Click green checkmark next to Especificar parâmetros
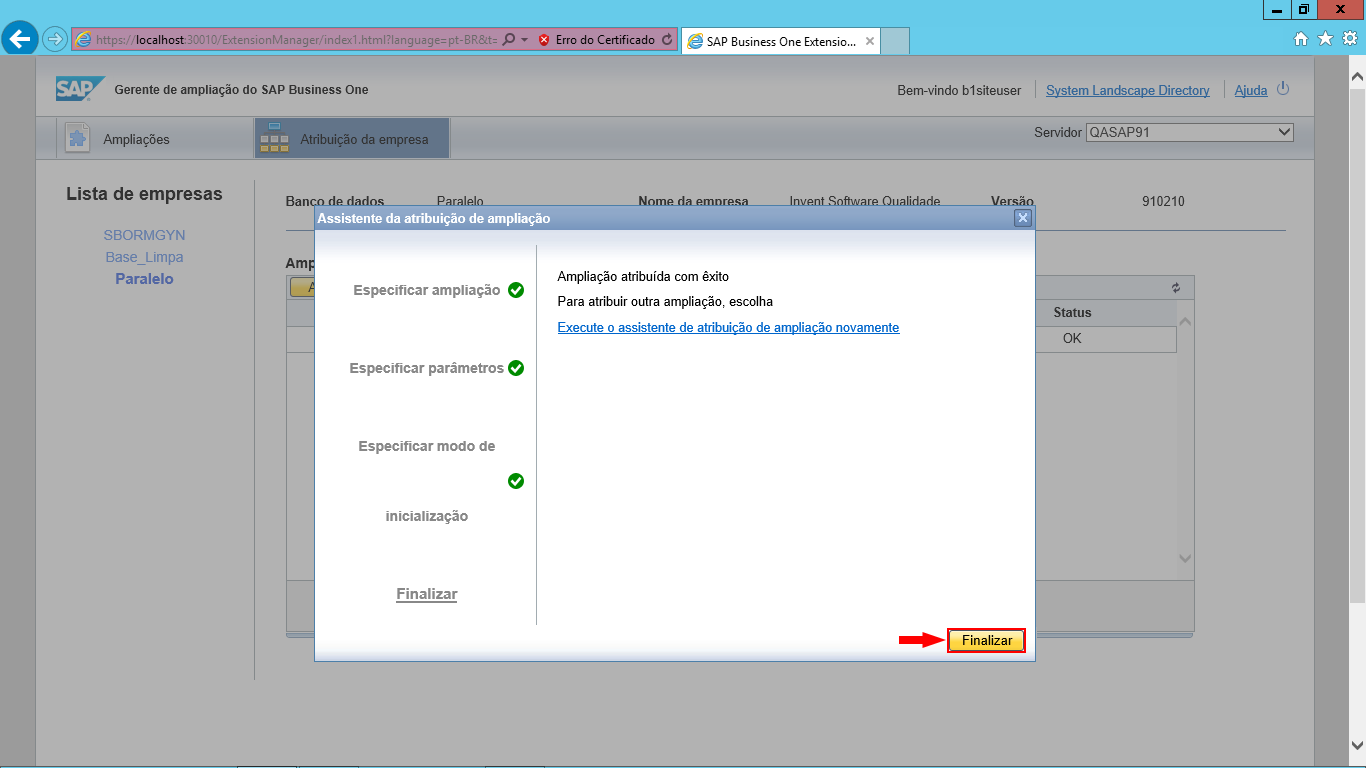The image size is (1366, 768). click(516, 368)
